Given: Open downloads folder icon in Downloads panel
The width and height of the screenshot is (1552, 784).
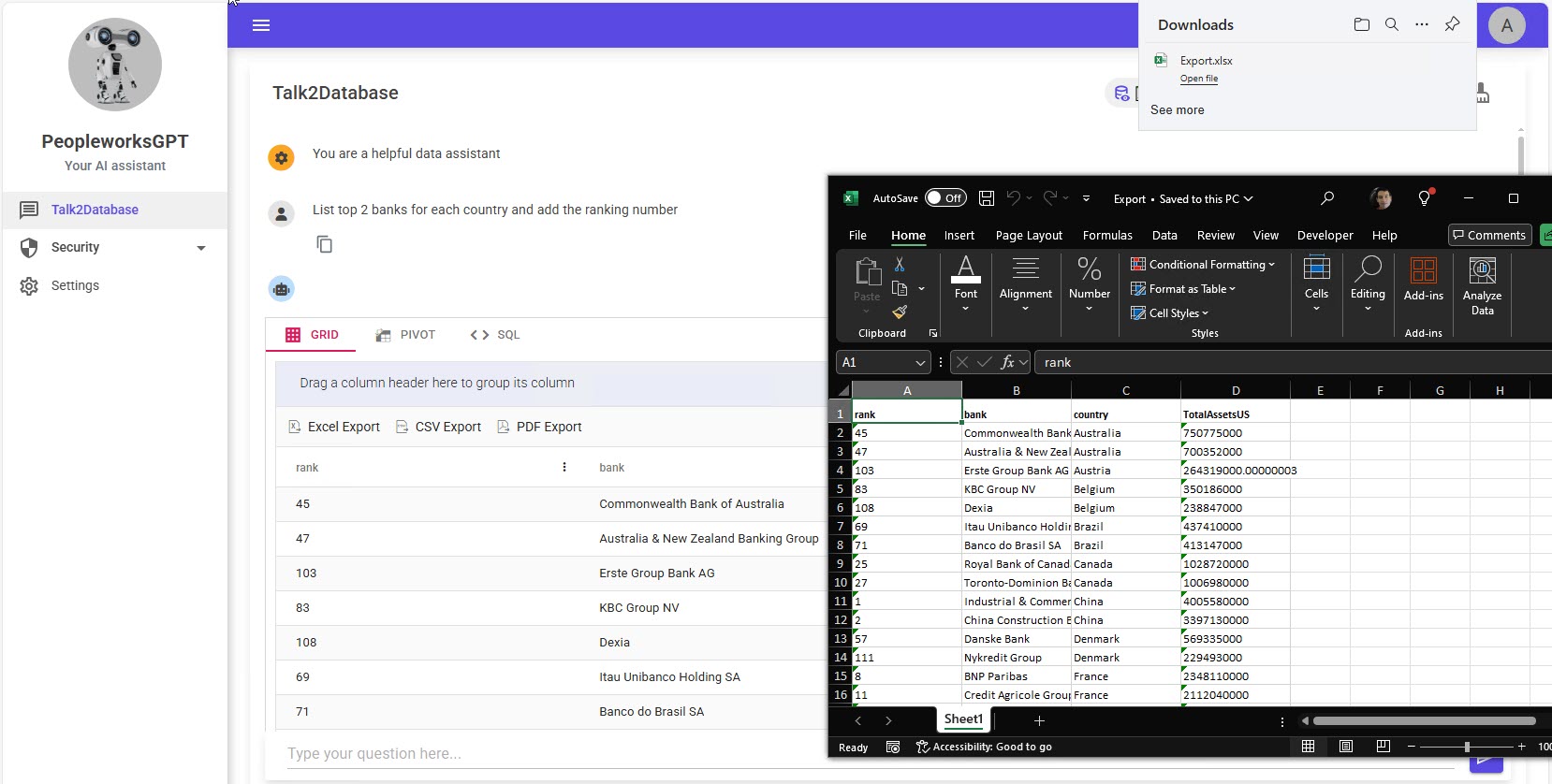Looking at the screenshot, I should point(1362,24).
